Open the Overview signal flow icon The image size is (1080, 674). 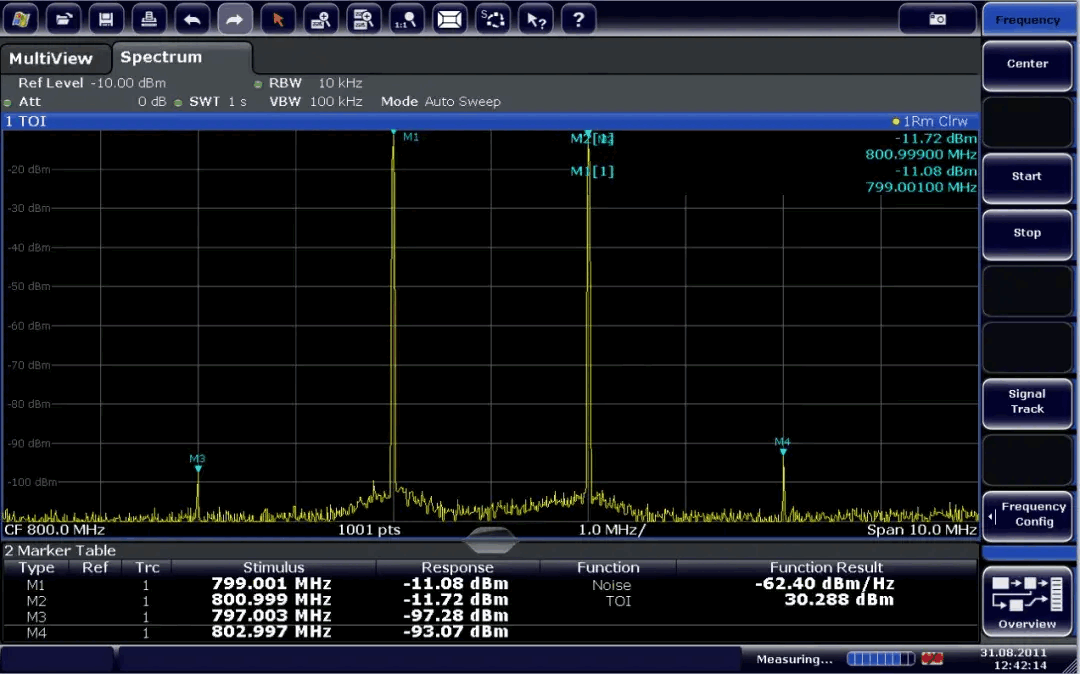[1027, 602]
